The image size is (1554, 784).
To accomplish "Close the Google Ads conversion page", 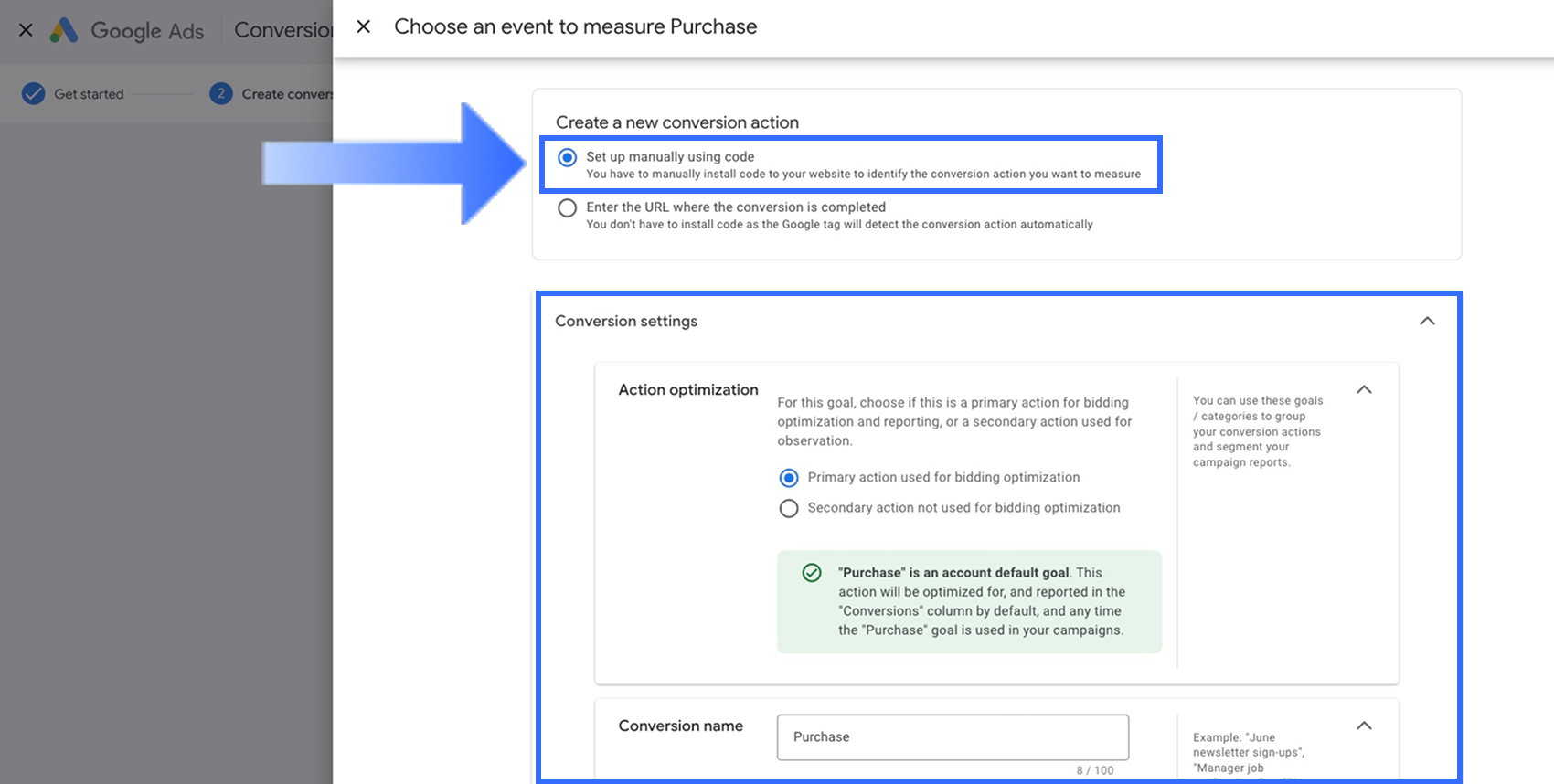I will (x=26, y=30).
